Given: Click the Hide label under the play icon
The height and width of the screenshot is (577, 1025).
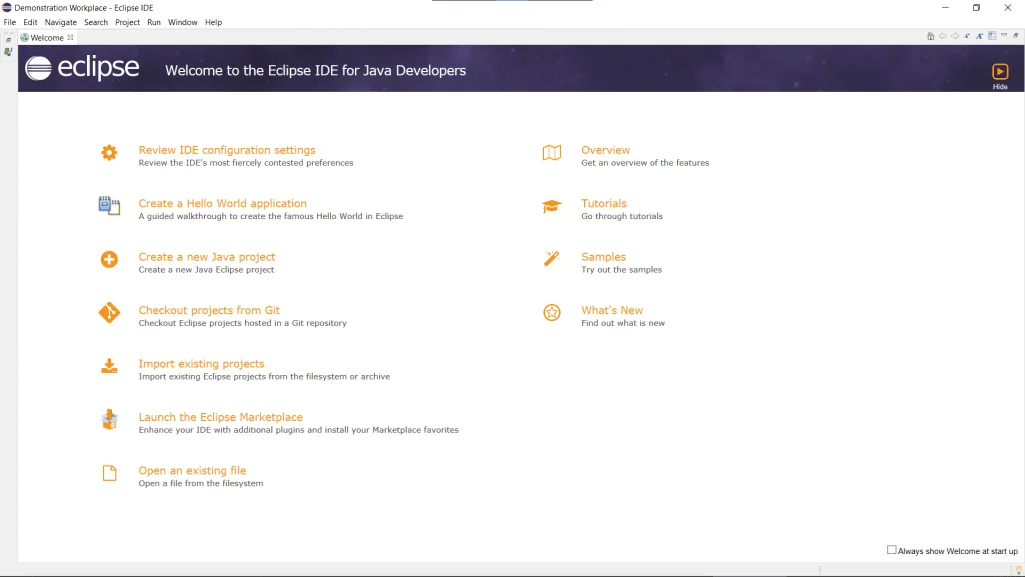Looking at the screenshot, I should pos(1000,87).
